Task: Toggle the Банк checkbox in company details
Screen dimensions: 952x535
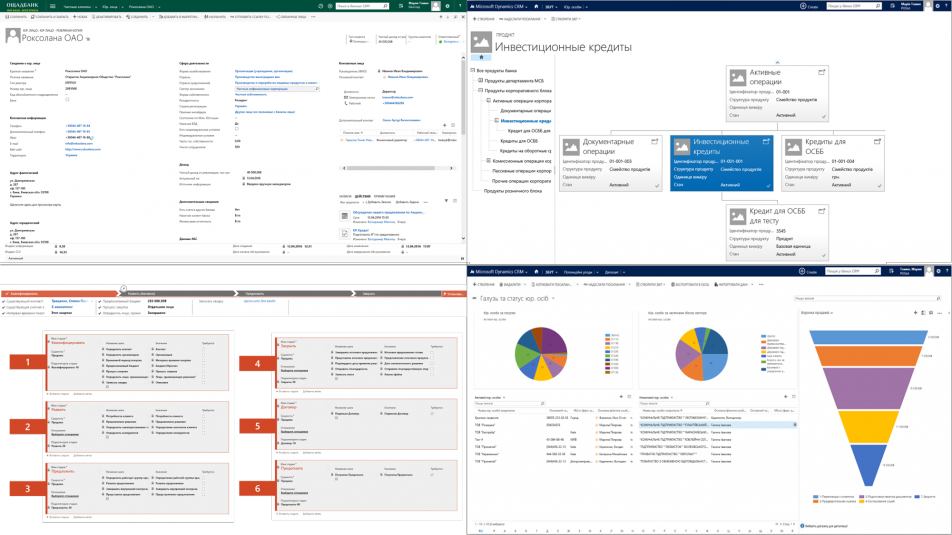Action: [67, 100]
